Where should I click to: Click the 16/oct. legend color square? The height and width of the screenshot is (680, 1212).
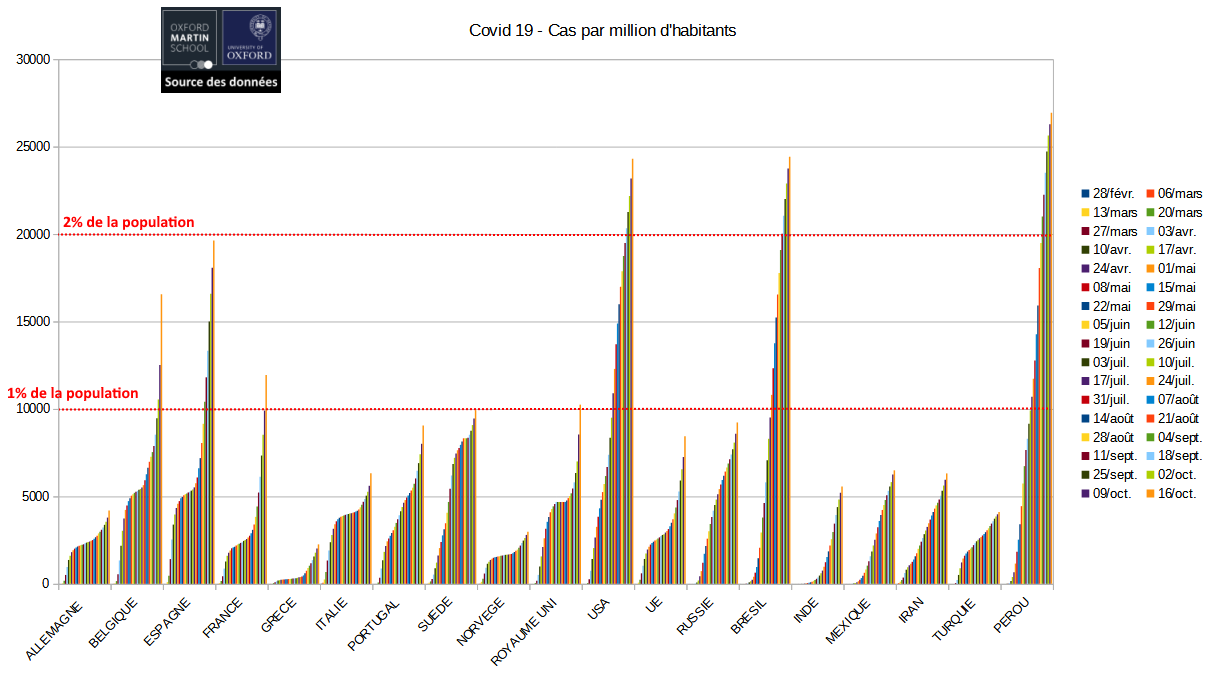click(x=1149, y=493)
